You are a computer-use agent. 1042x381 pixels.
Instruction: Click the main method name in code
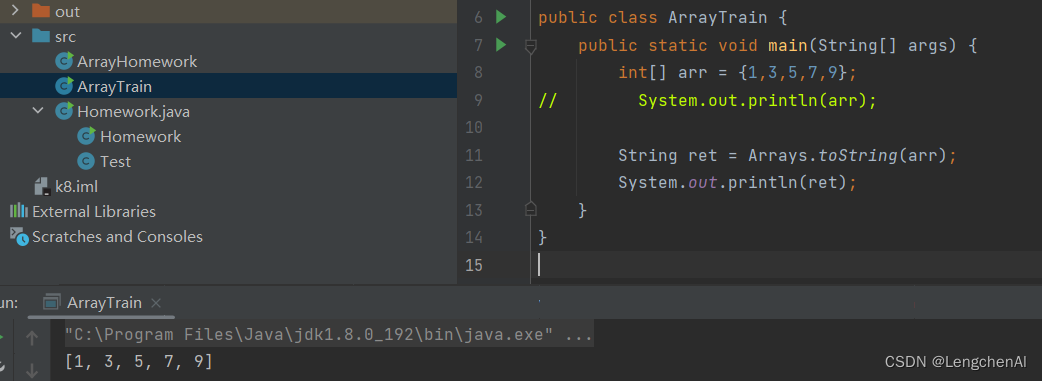[788, 46]
